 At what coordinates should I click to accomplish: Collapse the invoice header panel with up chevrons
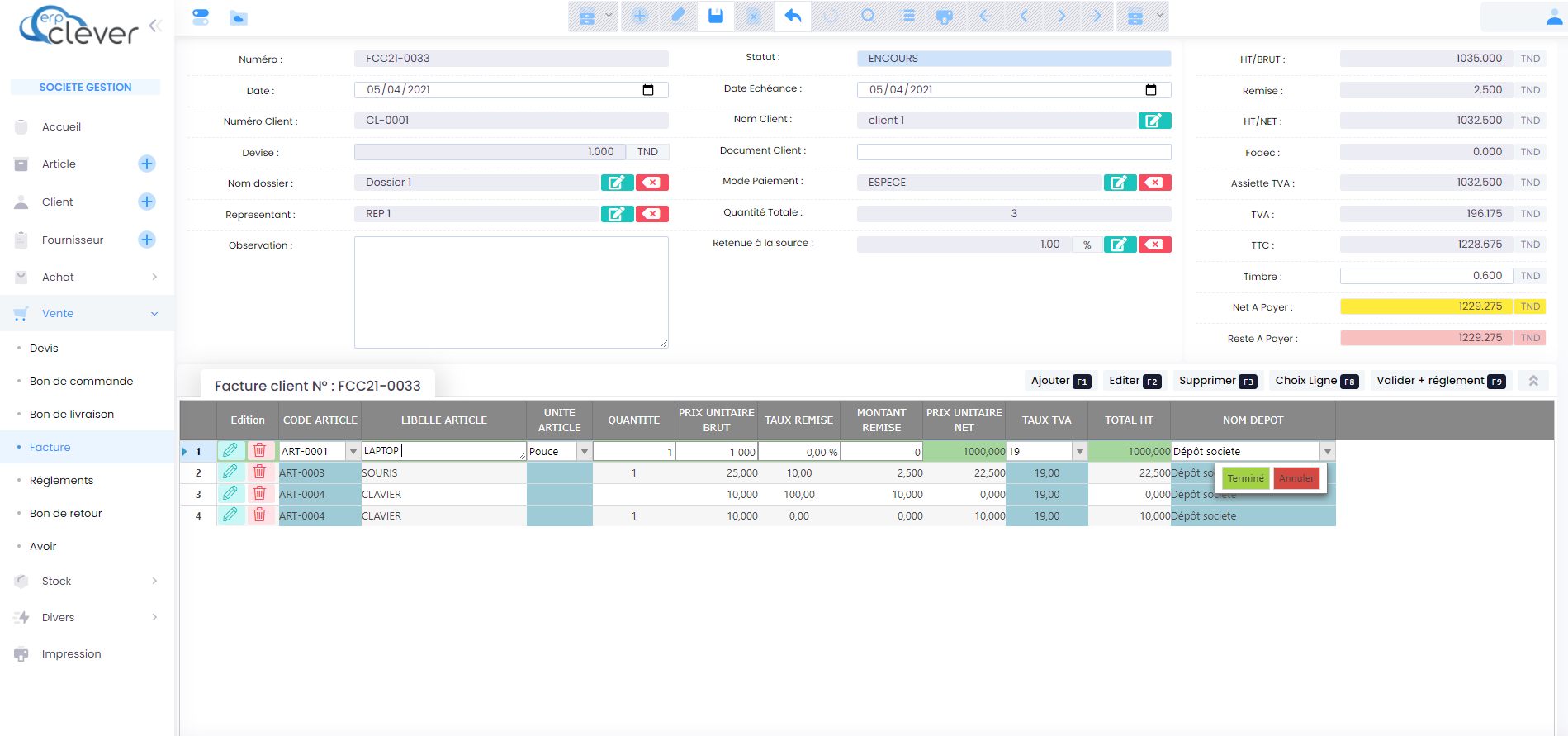click(1533, 381)
